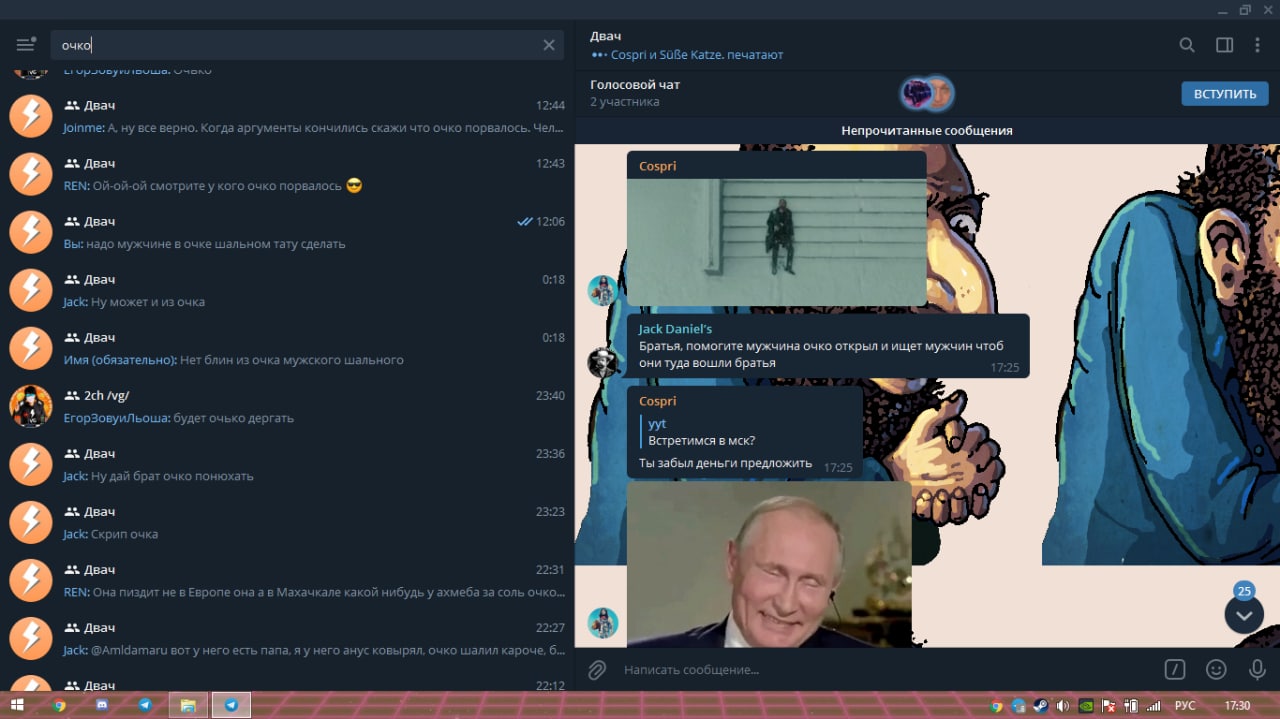
Task: Open Jack Daniel's avatar in chat
Action: pos(603,362)
